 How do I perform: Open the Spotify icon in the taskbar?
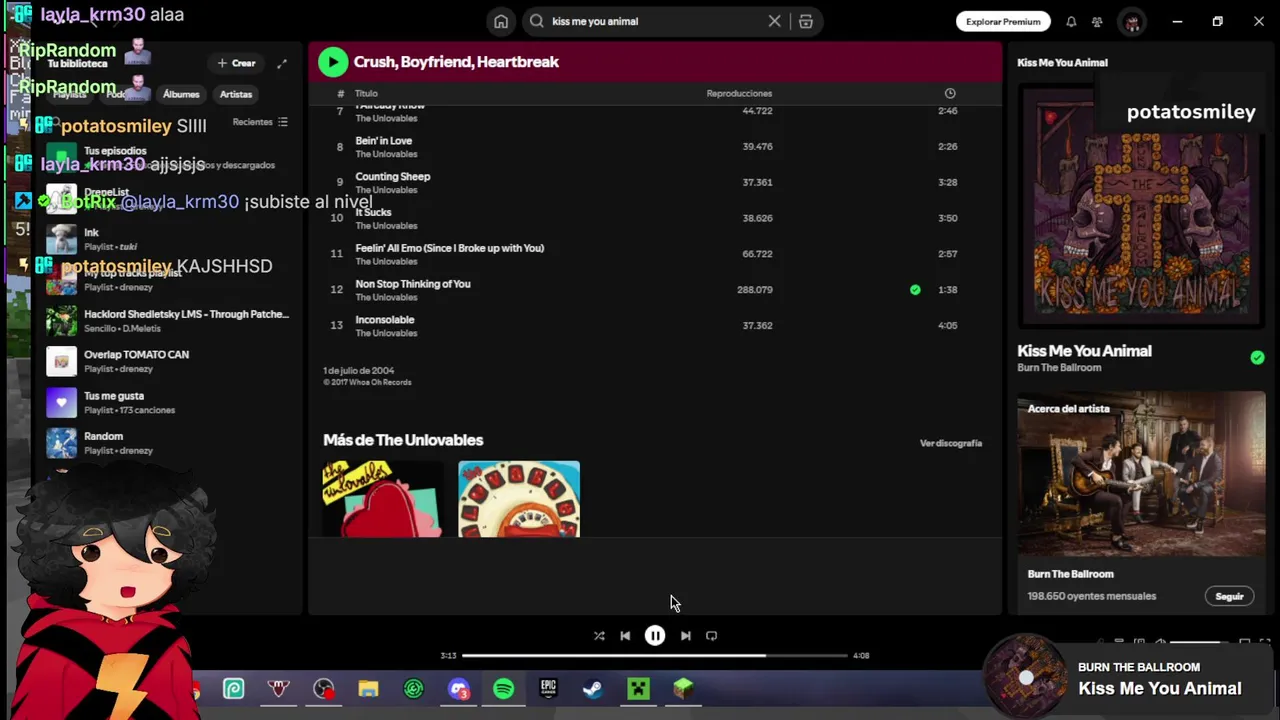click(503, 689)
